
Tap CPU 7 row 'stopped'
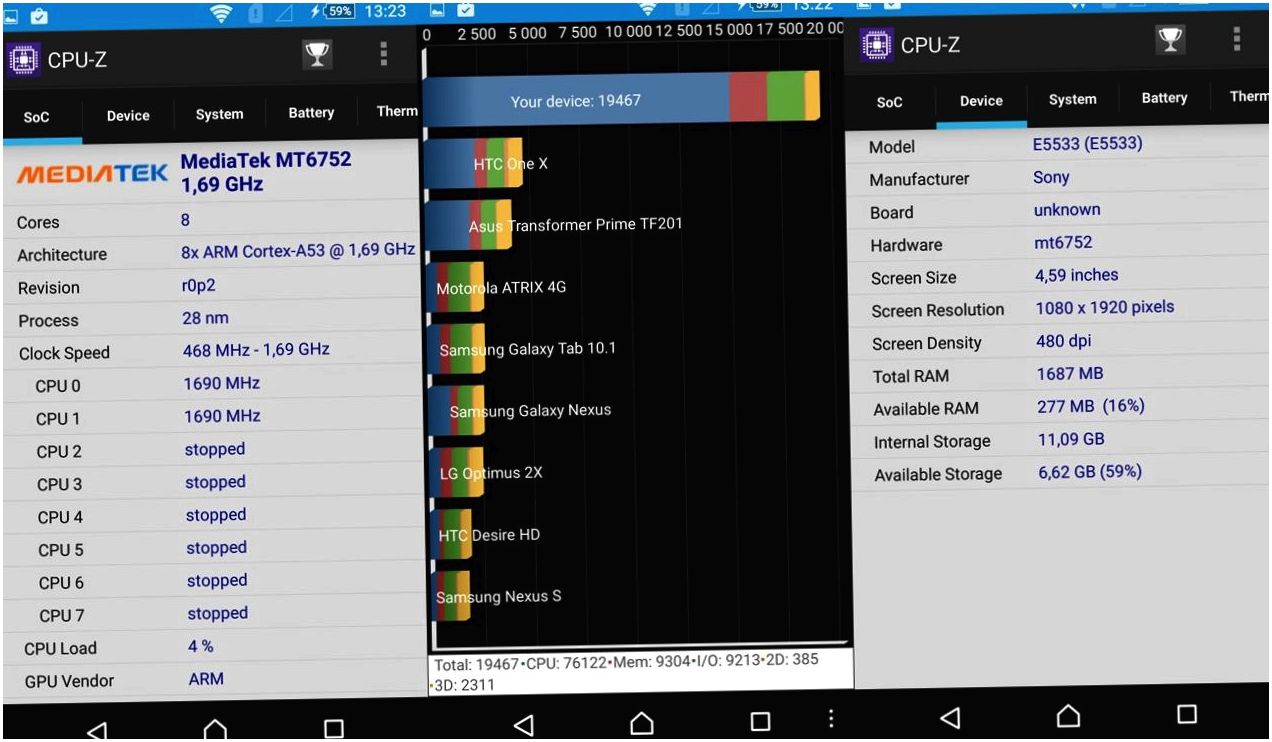click(217, 613)
